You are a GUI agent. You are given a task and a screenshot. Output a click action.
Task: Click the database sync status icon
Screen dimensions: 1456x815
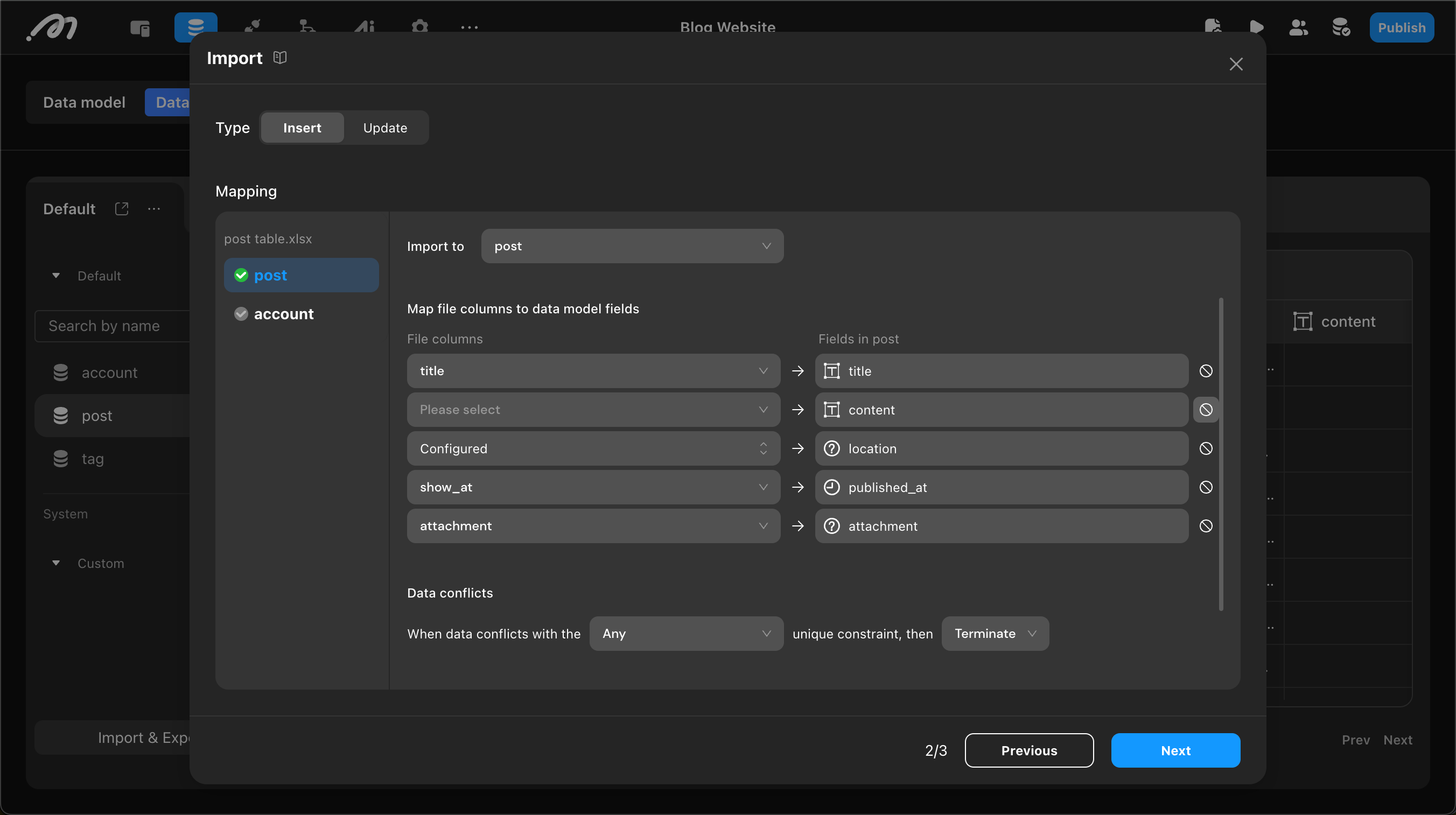1341,27
